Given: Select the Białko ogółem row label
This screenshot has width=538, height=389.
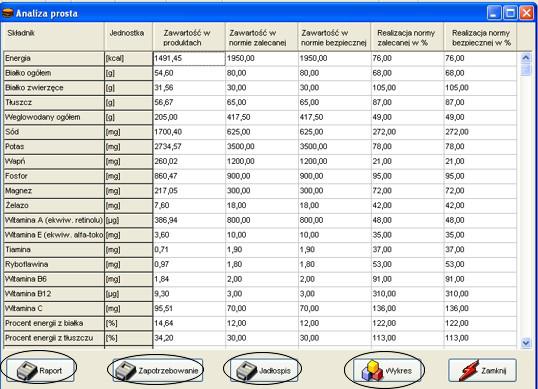Looking at the screenshot, I should pyautogui.click(x=54, y=73).
